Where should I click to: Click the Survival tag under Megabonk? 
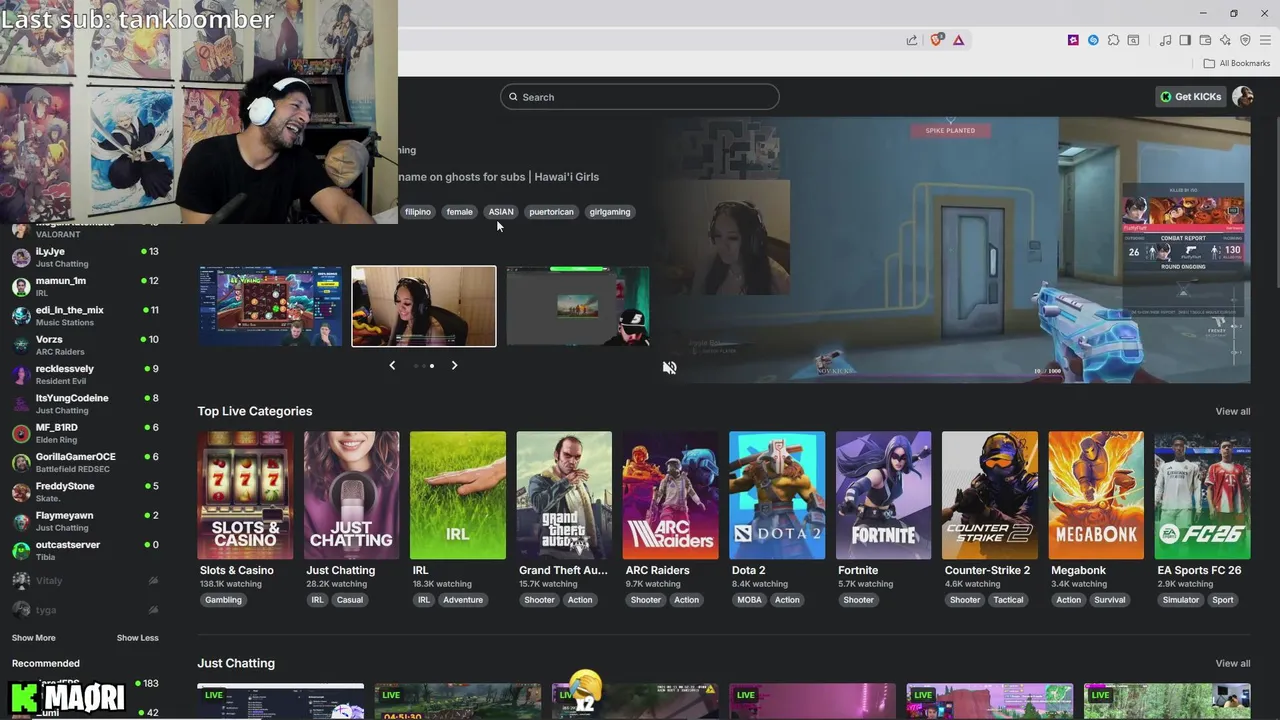(x=1109, y=600)
